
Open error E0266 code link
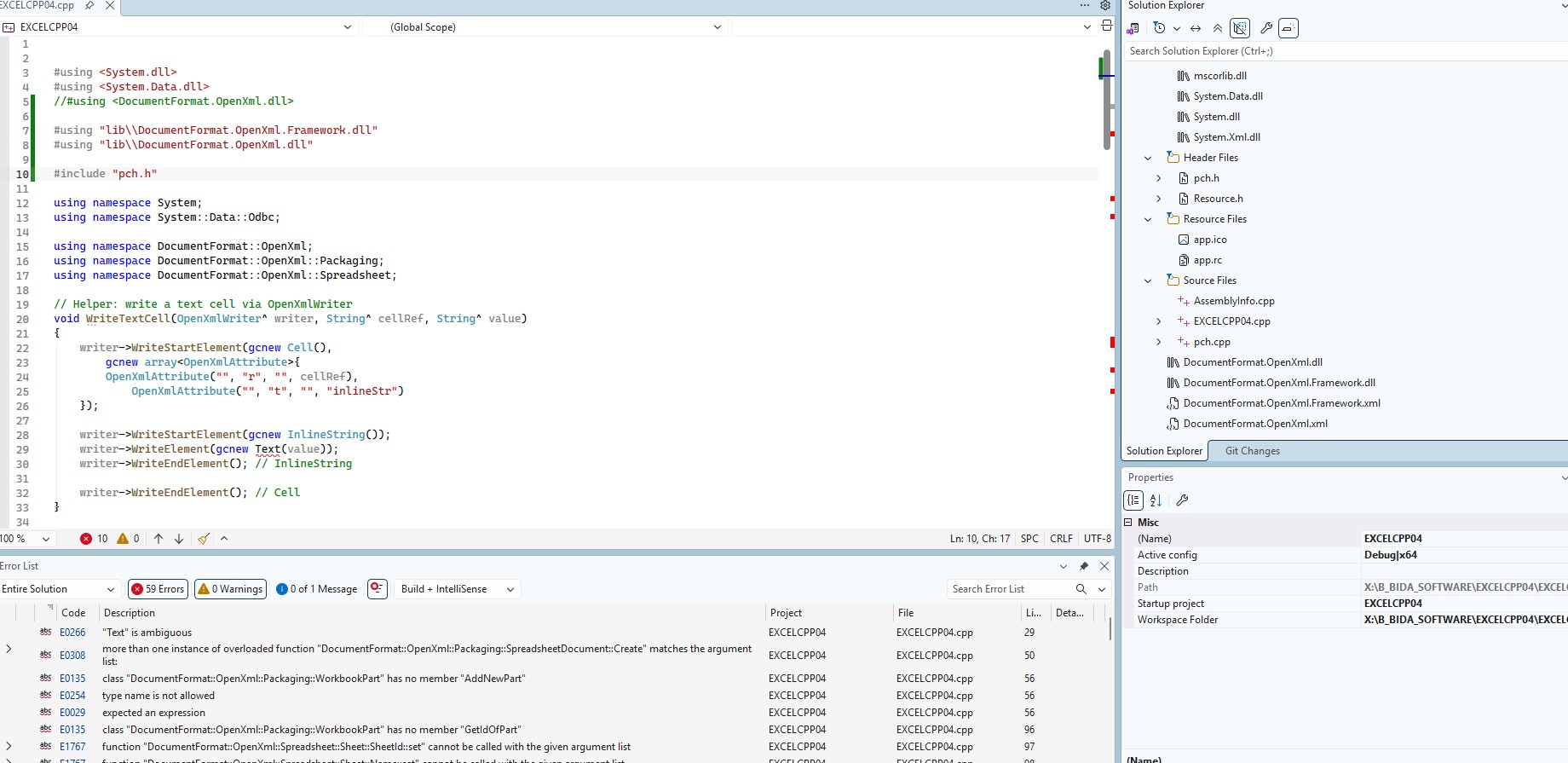tap(72, 633)
